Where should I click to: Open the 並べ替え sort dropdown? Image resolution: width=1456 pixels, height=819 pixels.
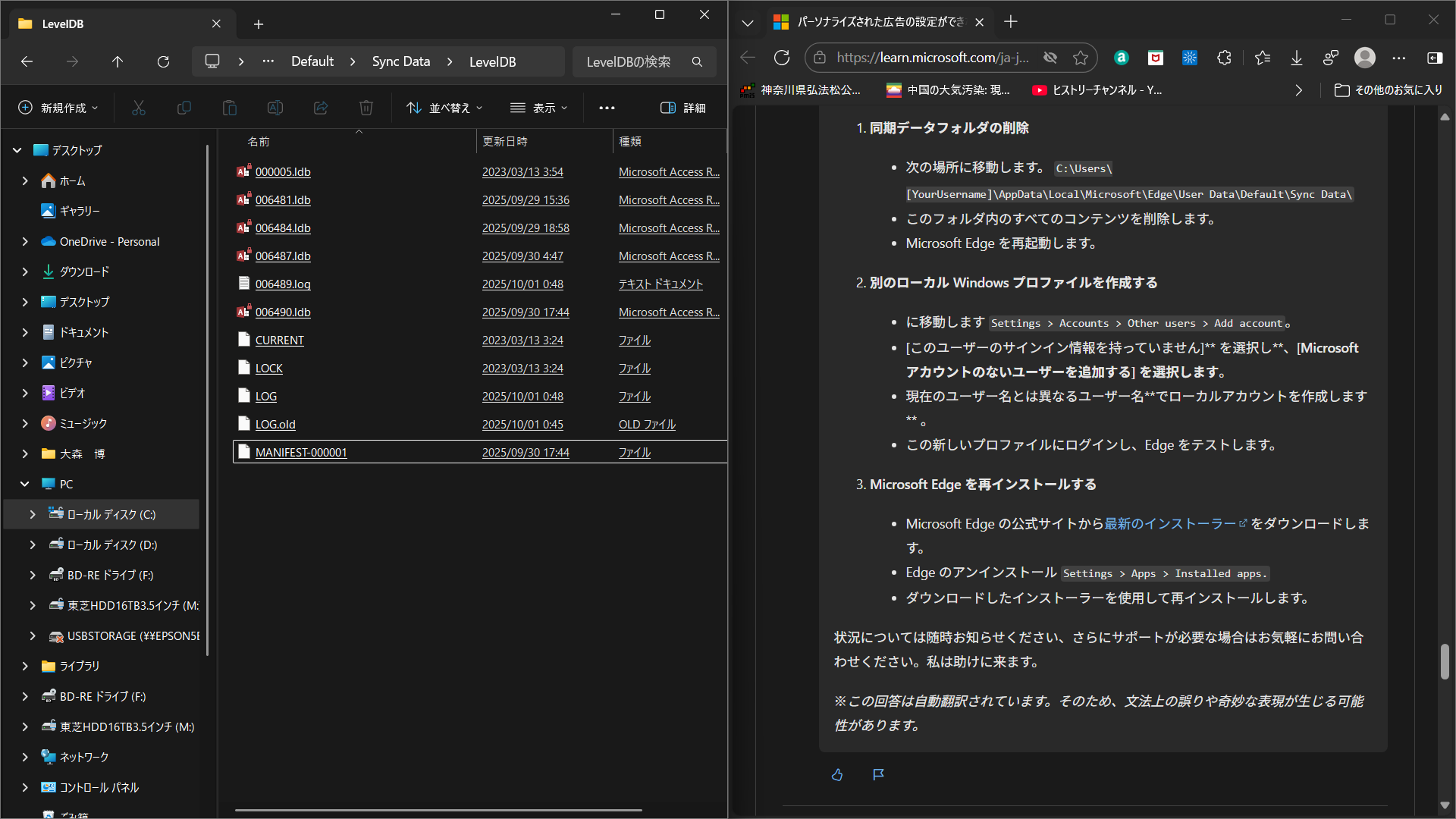click(444, 108)
